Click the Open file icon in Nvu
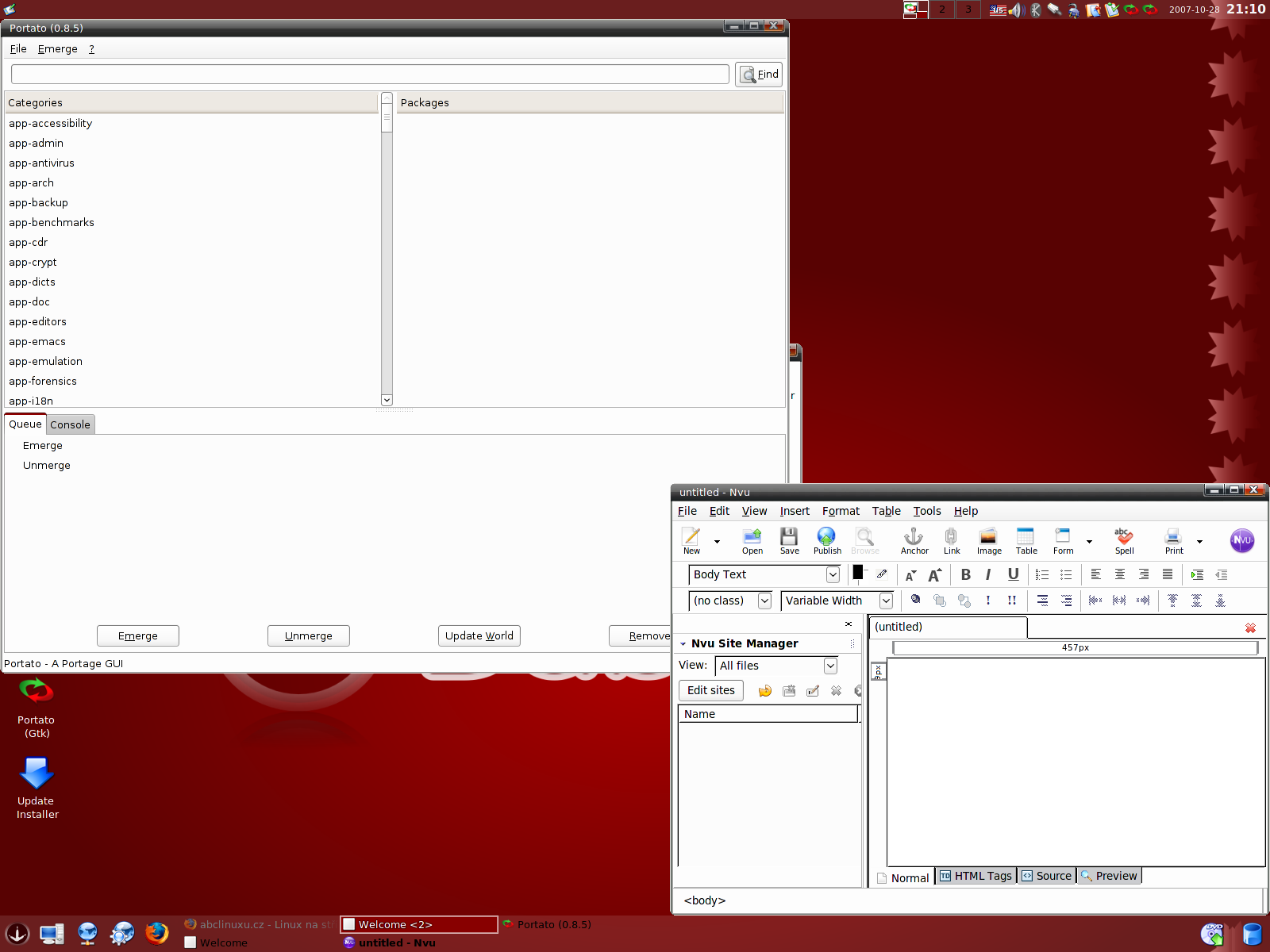This screenshot has width=1270, height=952. coord(752,540)
